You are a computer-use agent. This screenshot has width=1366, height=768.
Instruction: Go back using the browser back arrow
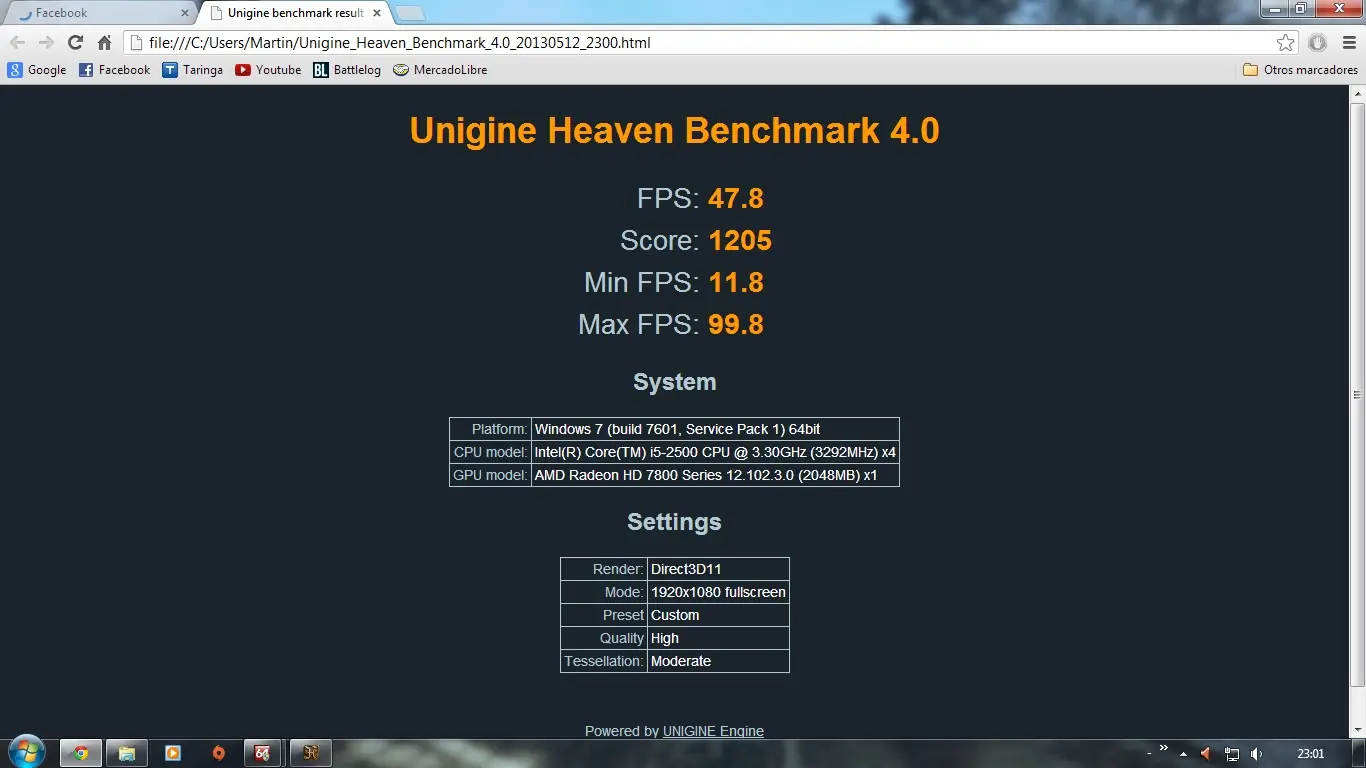(x=18, y=43)
